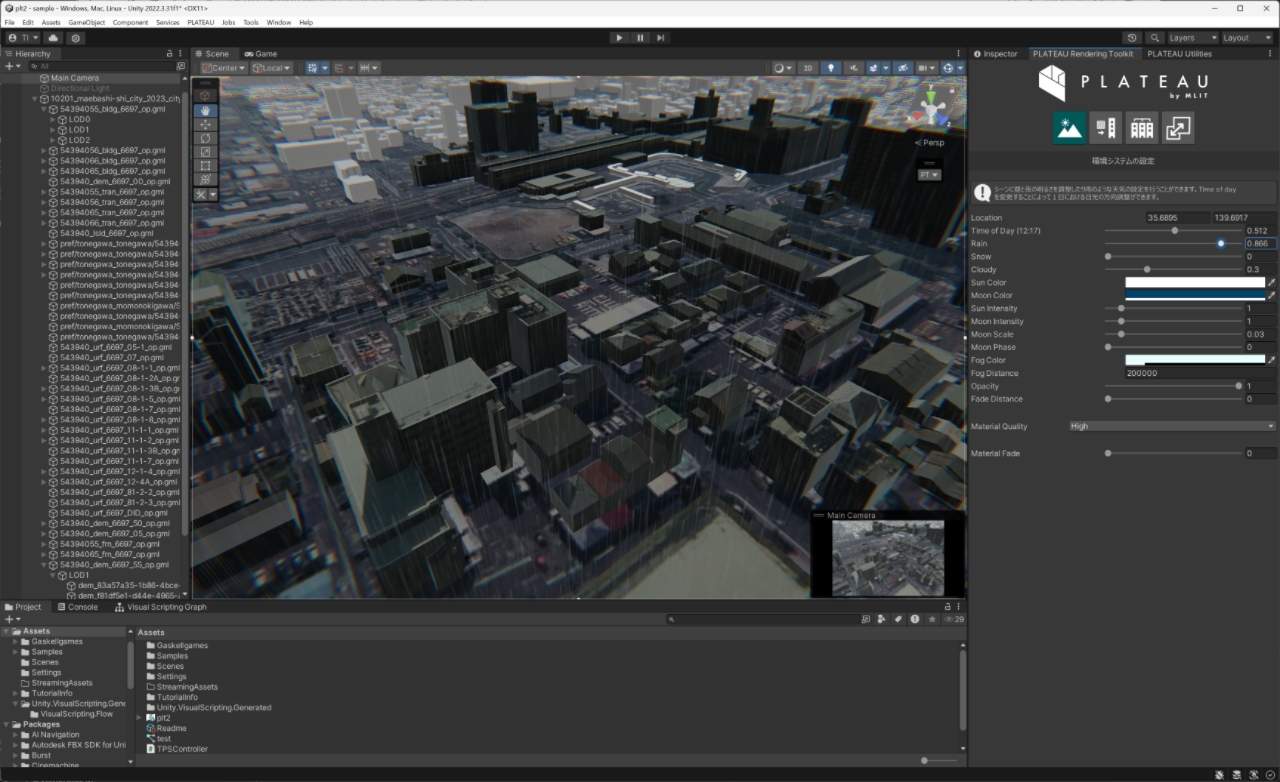Switch to the Inspector tab
1280x782 pixels.
coord(996,54)
